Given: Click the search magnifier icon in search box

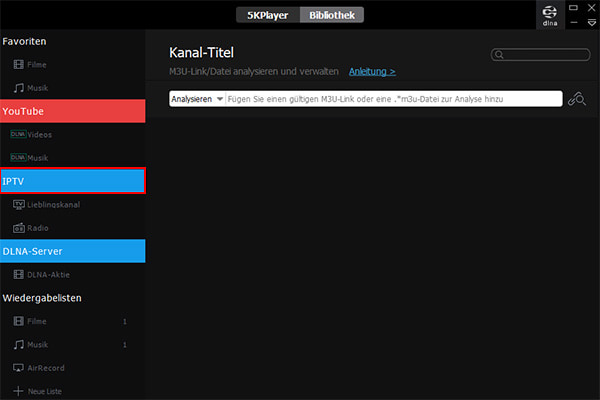Looking at the screenshot, I should [499, 55].
